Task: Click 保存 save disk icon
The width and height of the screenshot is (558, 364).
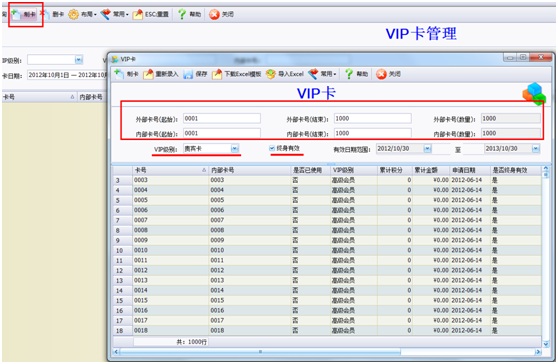Action: [x=188, y=74]
